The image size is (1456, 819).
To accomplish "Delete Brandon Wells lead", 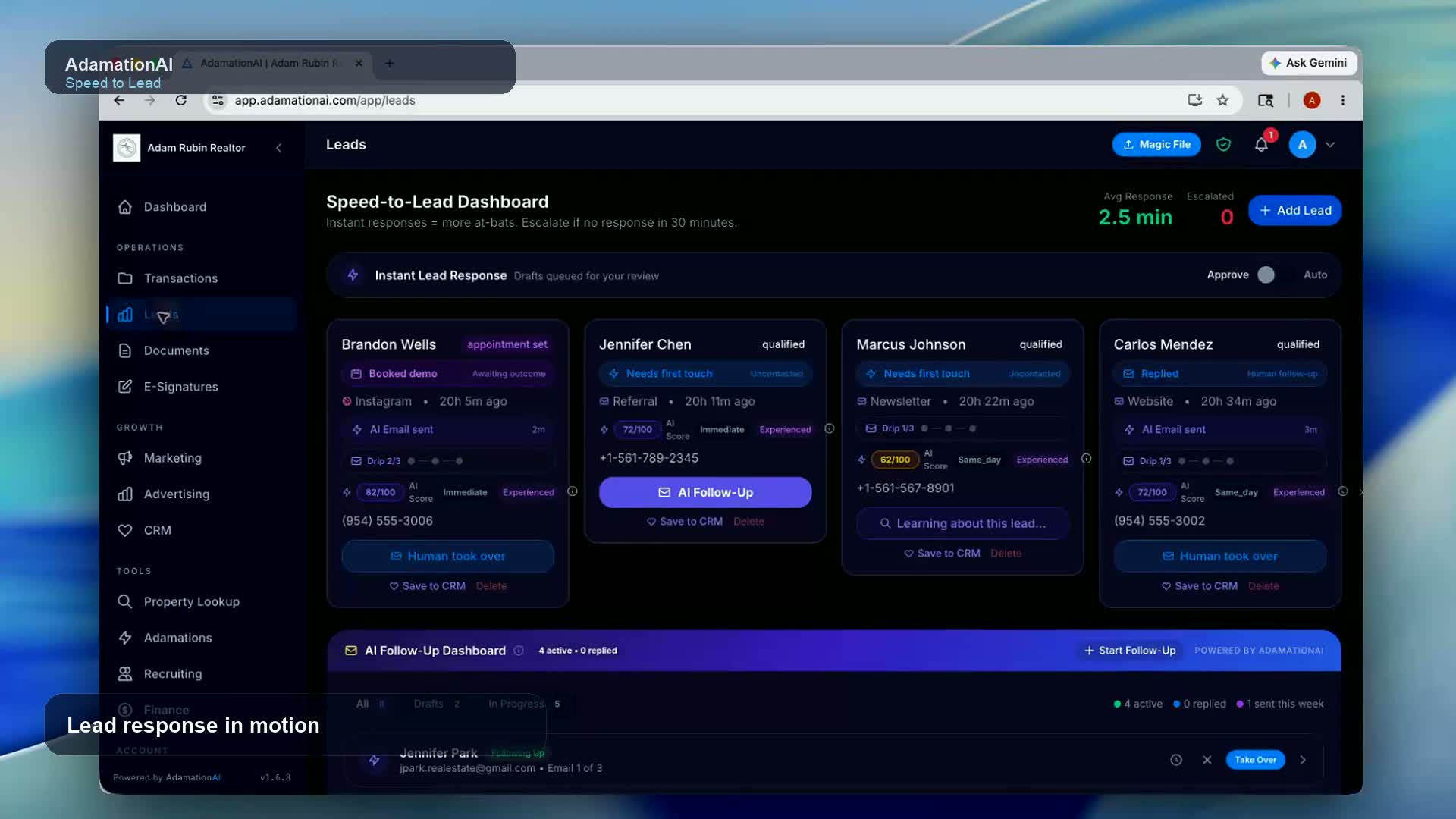I will click(491, 586).
